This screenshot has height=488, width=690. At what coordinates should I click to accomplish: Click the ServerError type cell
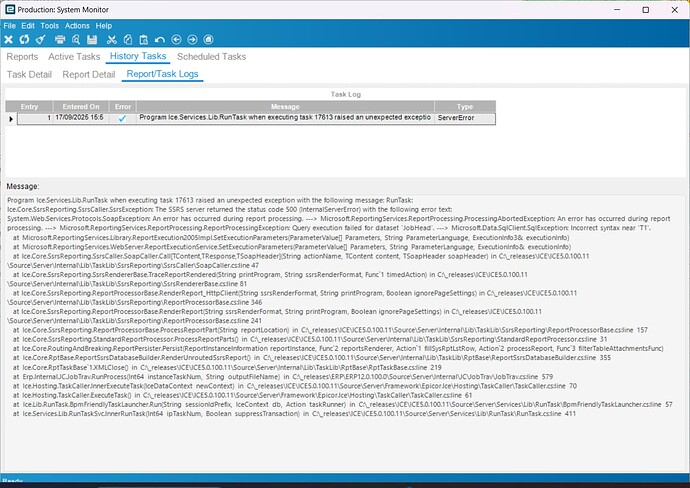pos(465,118)
